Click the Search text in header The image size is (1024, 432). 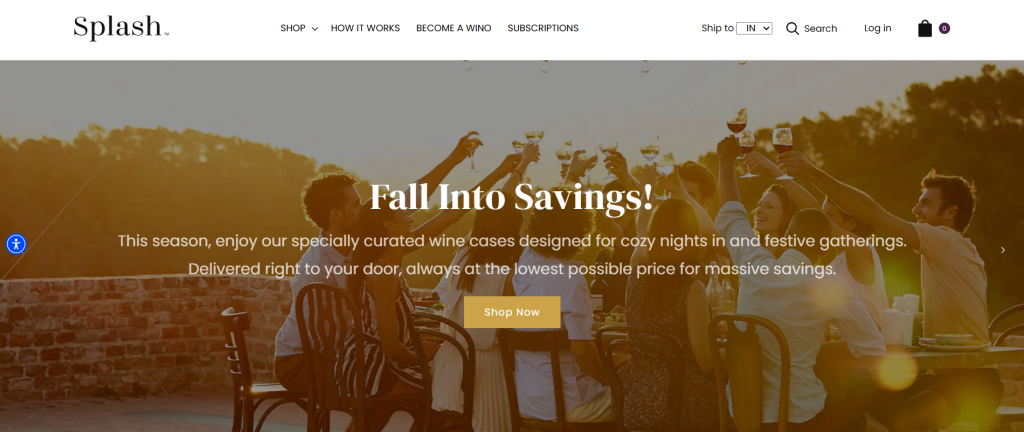click(x=820, y=28)
